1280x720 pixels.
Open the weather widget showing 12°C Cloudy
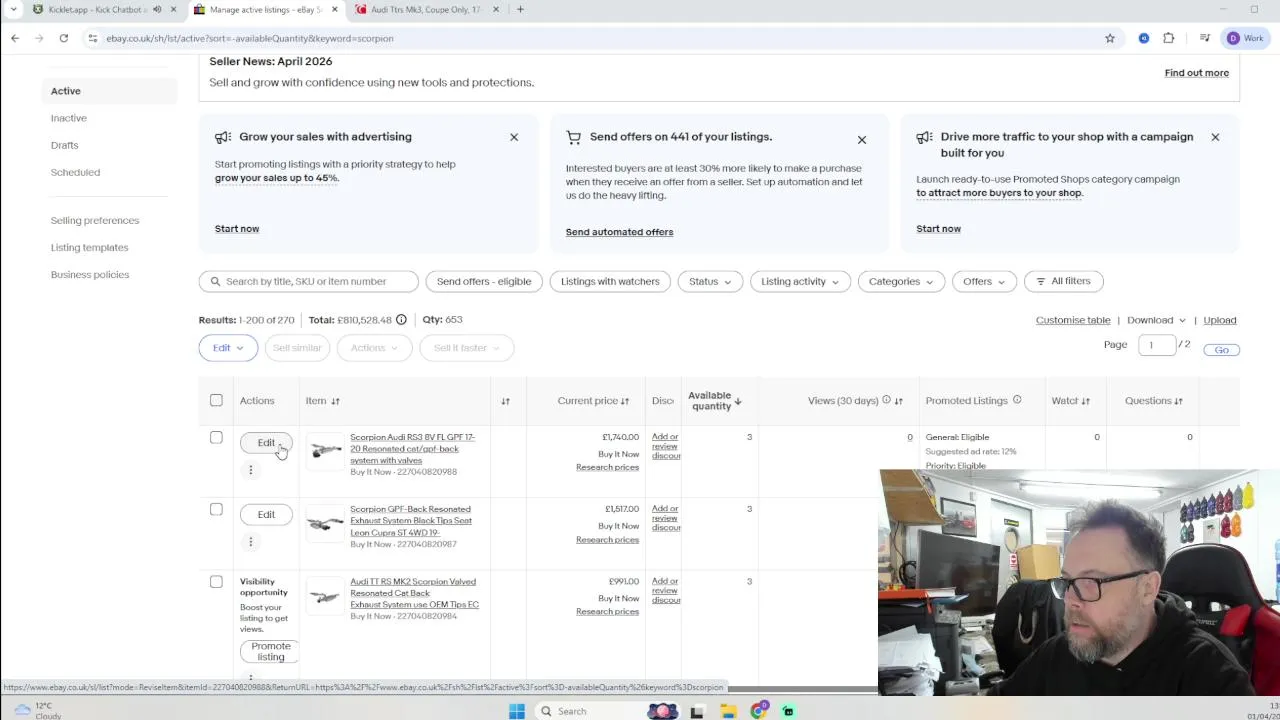click(x=37, y=710)
